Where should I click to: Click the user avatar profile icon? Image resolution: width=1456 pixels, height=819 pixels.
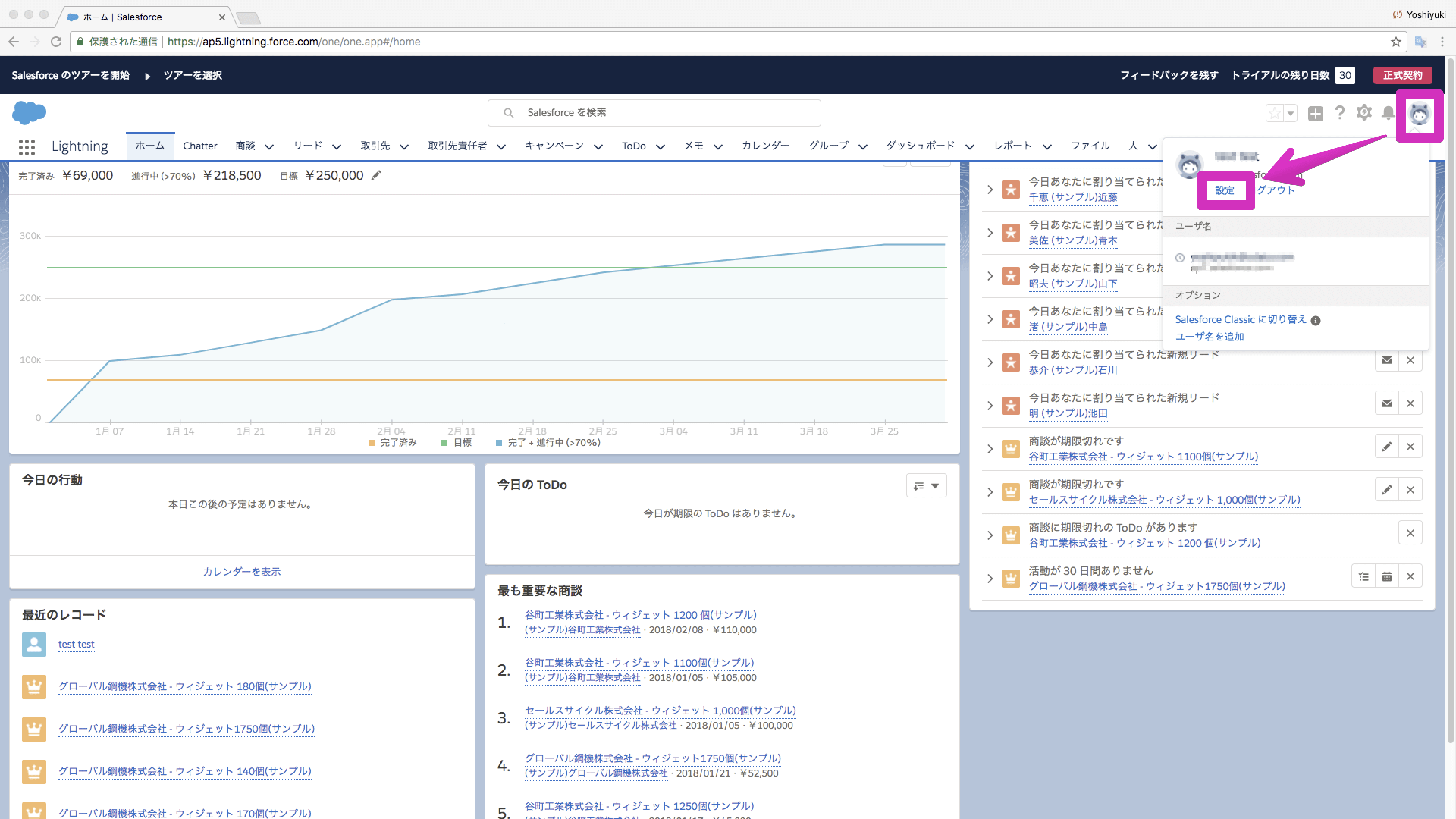click(1419, 114)
